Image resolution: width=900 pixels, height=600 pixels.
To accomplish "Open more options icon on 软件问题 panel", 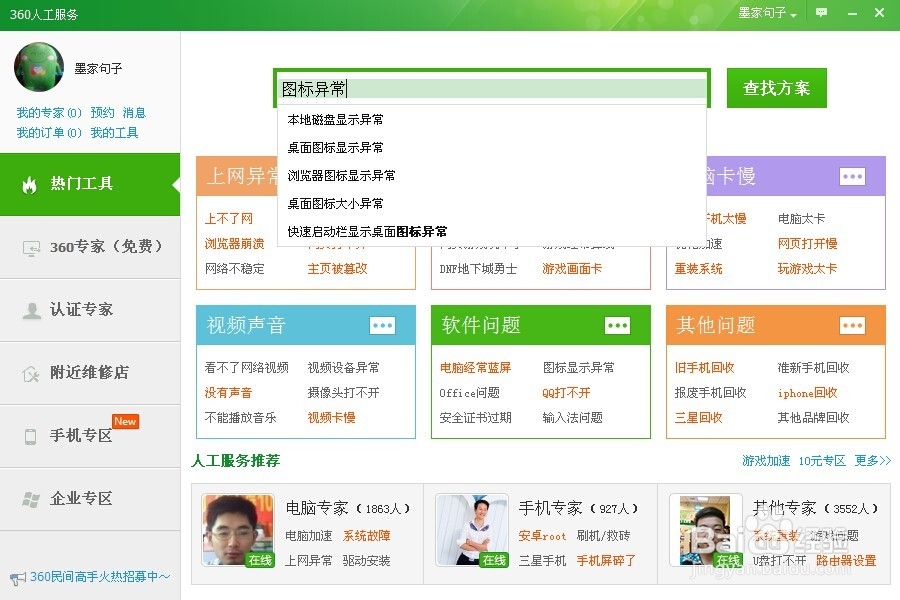I will 617,324.
